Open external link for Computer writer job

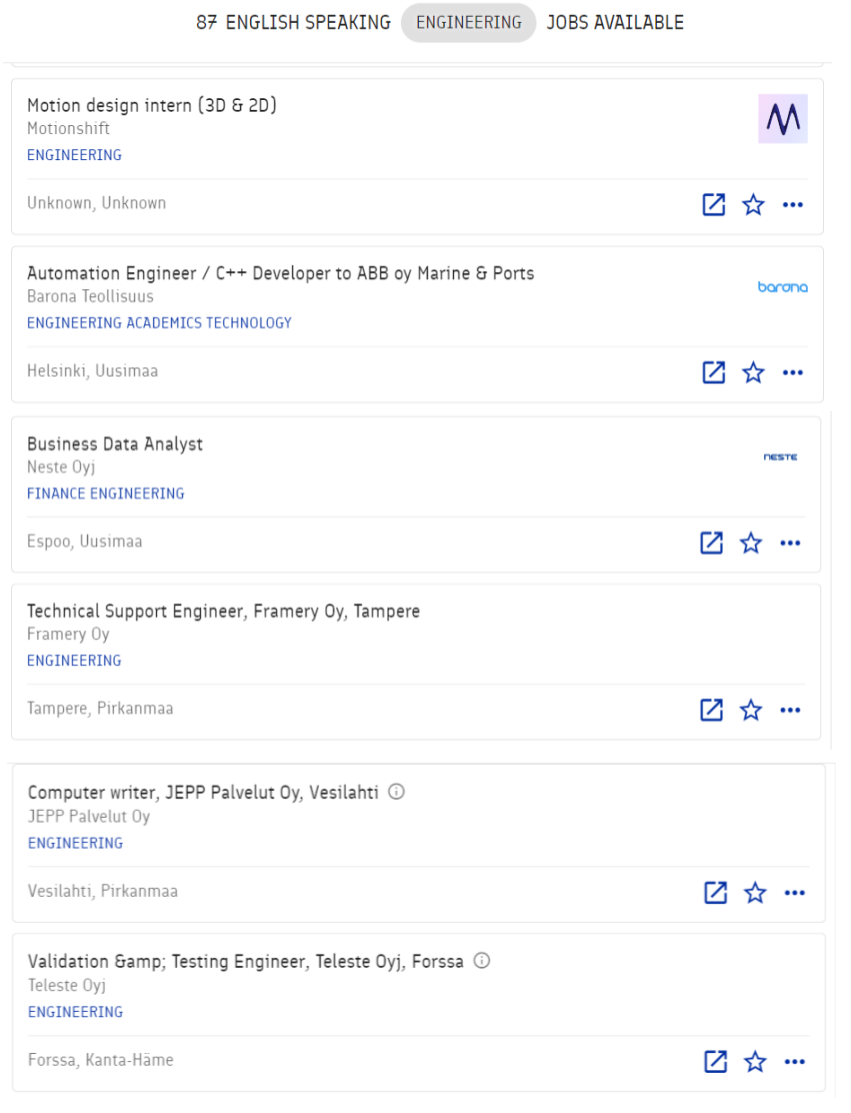(715, 893)
